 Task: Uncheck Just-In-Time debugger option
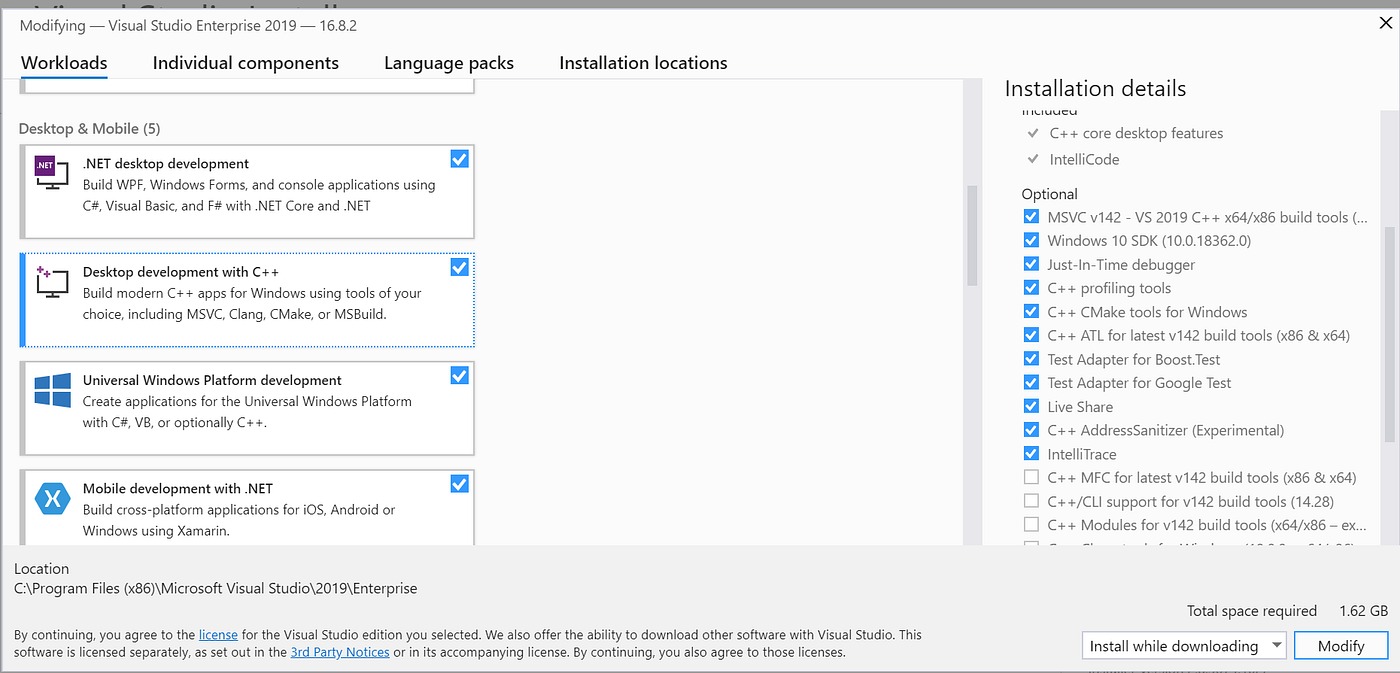tap(1031, 264)
